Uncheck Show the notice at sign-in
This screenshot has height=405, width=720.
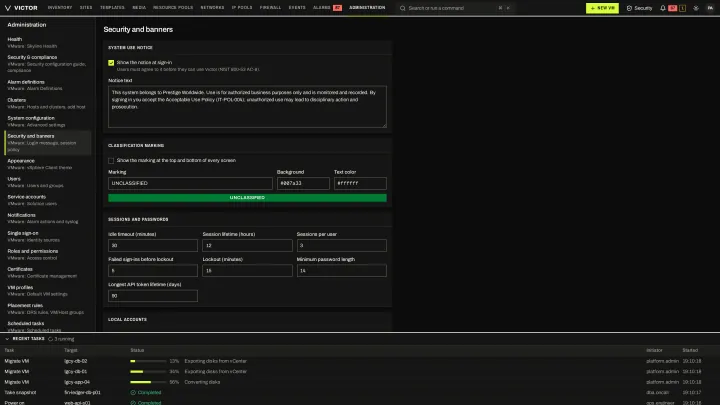pos(111,62)
